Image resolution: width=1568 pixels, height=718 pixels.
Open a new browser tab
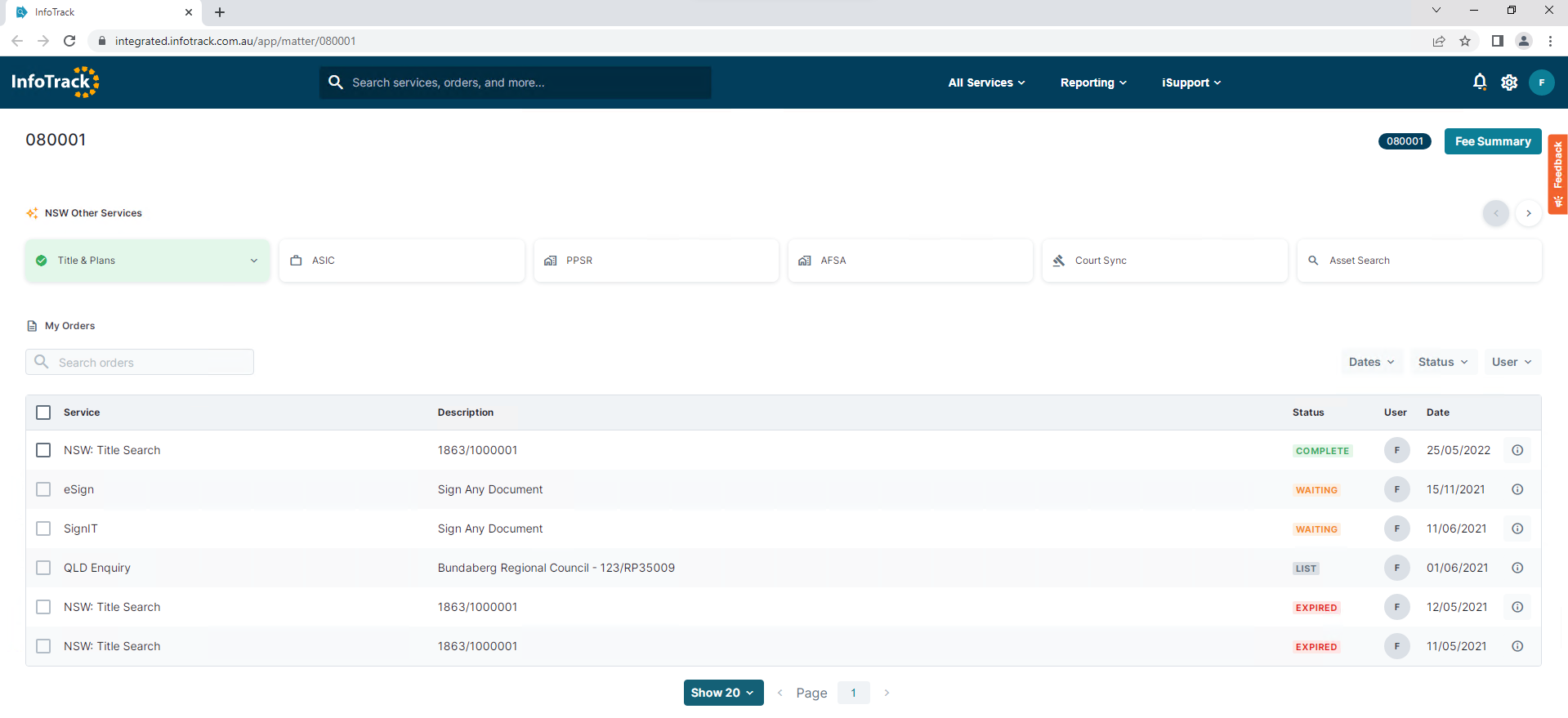coord(220,12)
